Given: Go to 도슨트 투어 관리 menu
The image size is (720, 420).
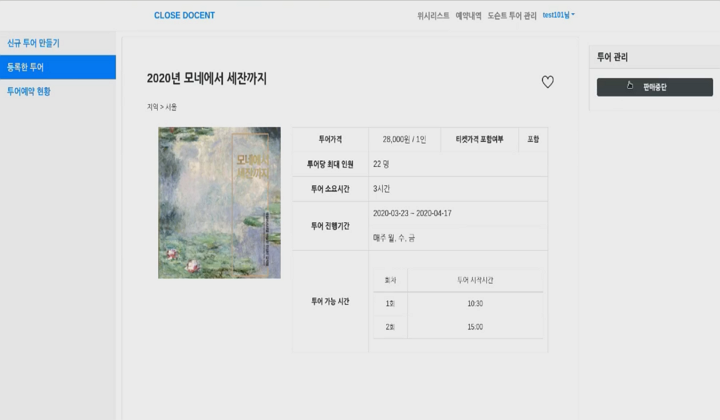Looking at the screenshot, I should tap(512, 16).
